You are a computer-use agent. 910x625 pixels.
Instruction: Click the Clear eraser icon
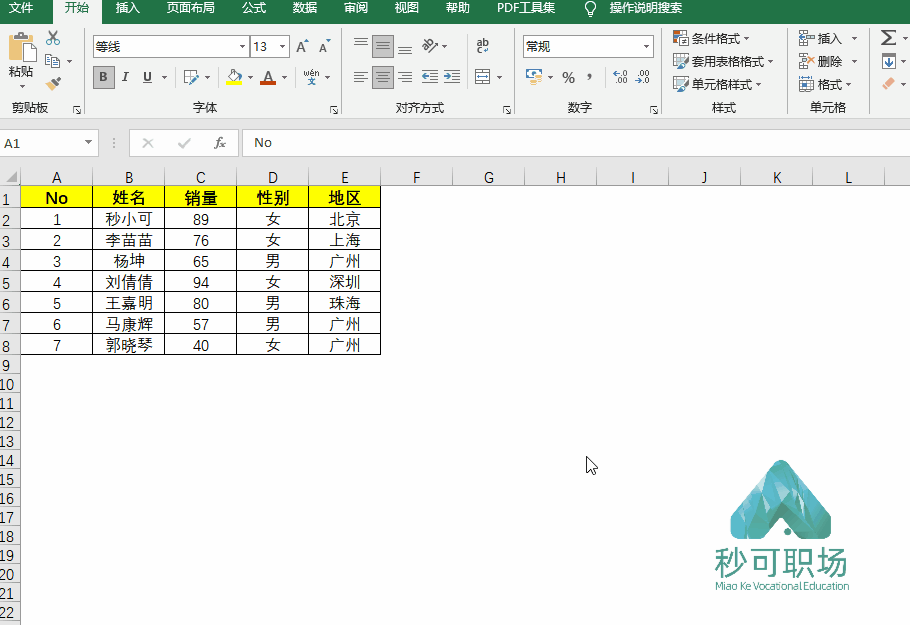point(888,84)
